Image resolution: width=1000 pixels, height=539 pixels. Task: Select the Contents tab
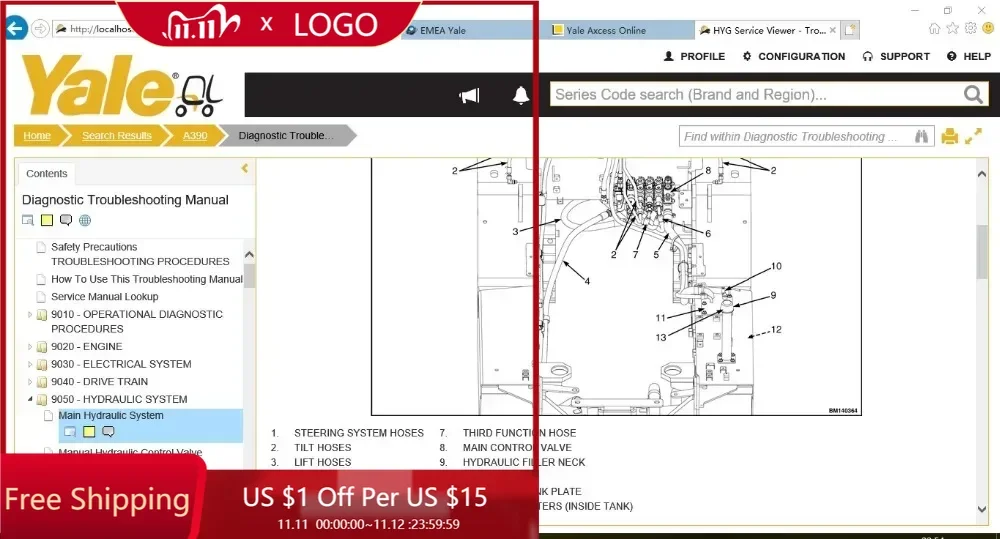tap(47, 174)
